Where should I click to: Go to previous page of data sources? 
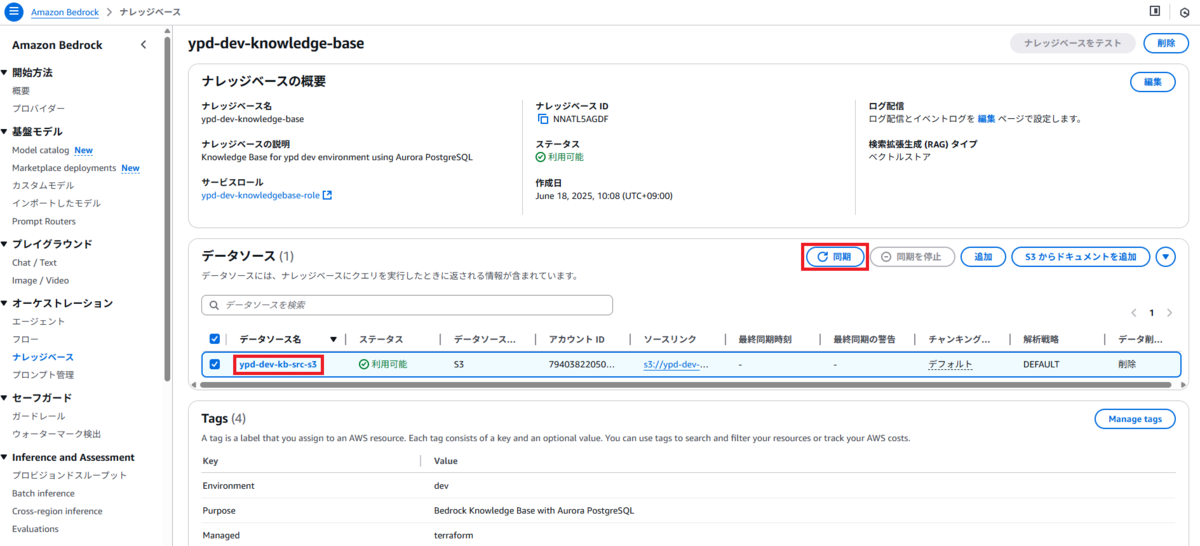pos(1134,313)
